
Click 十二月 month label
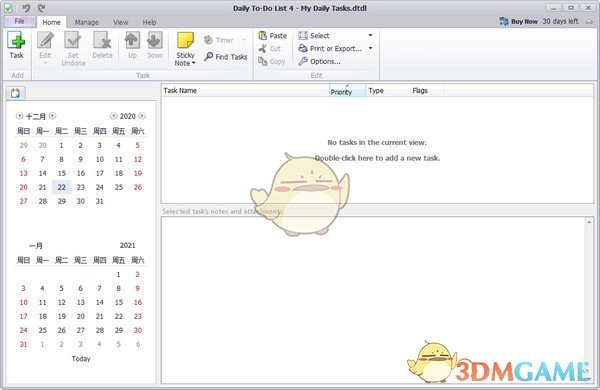point(36,116)
